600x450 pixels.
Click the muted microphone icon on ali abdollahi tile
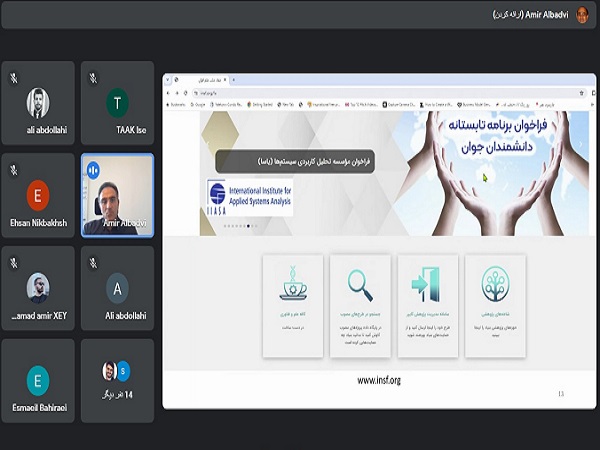[x=13, y=76]
